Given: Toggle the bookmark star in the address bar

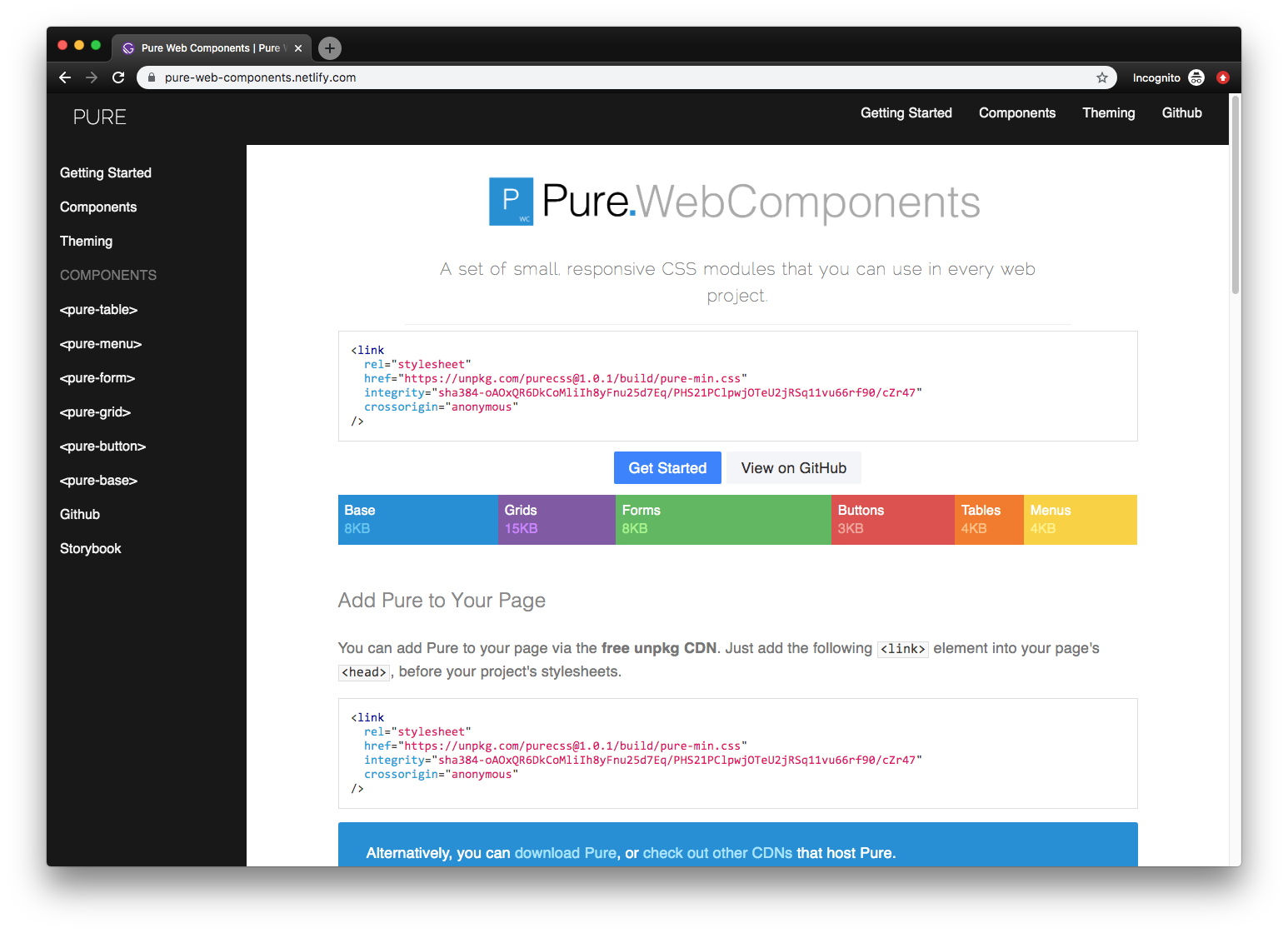Looking at the screenshot, I should click(x=1102, y=77).
